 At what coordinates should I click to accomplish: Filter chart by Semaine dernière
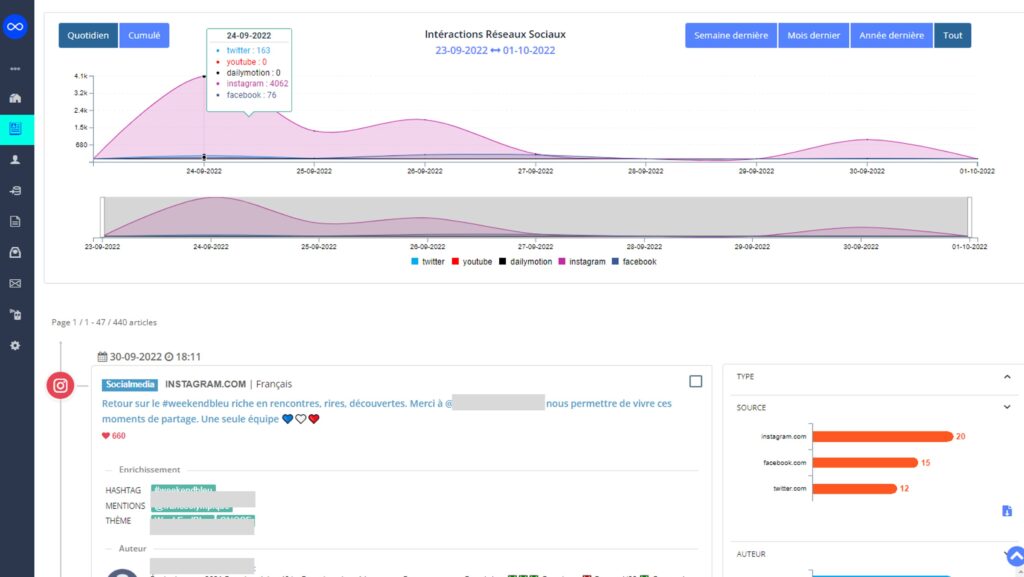click(730, 36)
